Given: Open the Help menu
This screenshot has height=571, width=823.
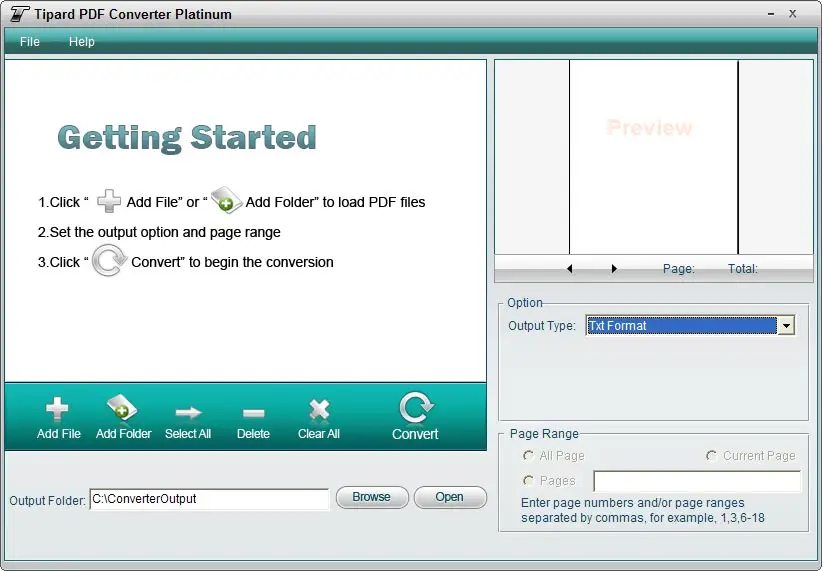Looking at the screenshot, I should pos(82,41).
